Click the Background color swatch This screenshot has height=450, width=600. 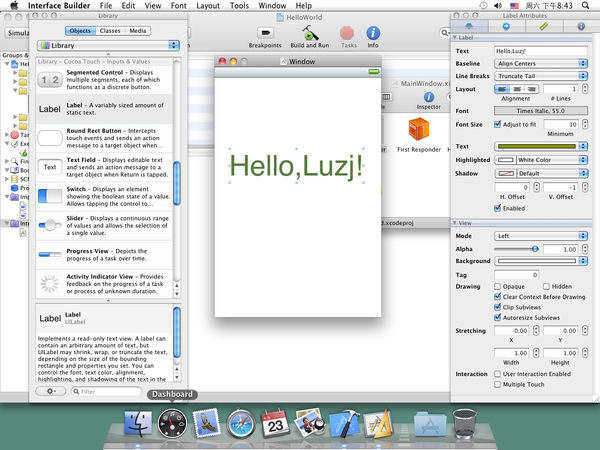coord(537,261)
